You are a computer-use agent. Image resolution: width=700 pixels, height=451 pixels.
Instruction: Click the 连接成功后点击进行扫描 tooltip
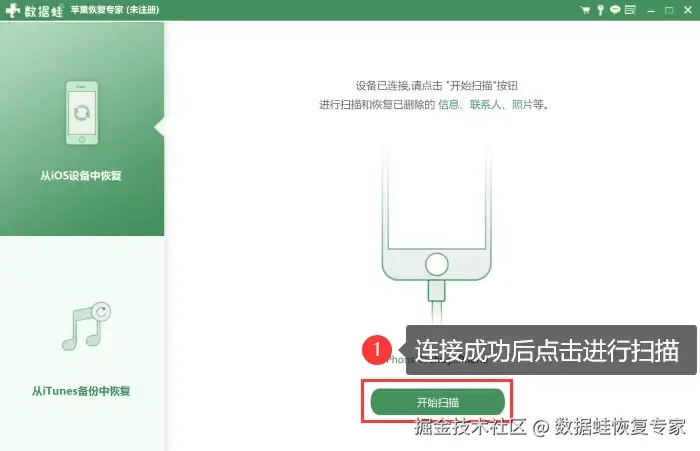(x=550, y=350)
